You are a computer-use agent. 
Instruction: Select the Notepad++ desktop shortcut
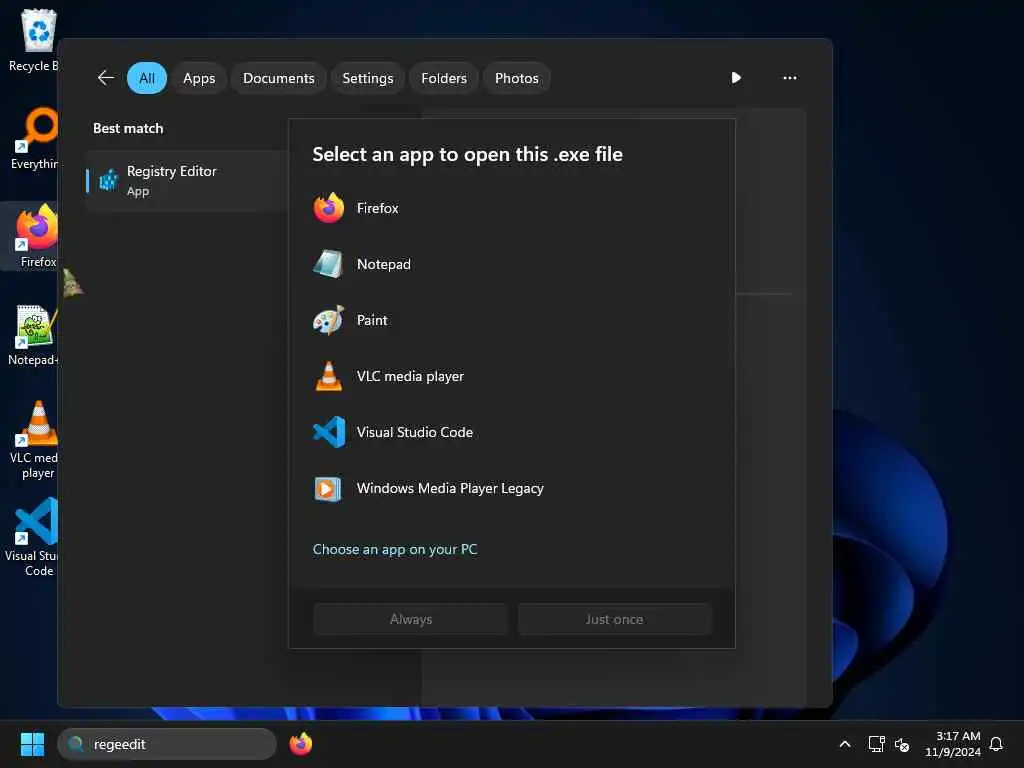[x=33, y=335]
